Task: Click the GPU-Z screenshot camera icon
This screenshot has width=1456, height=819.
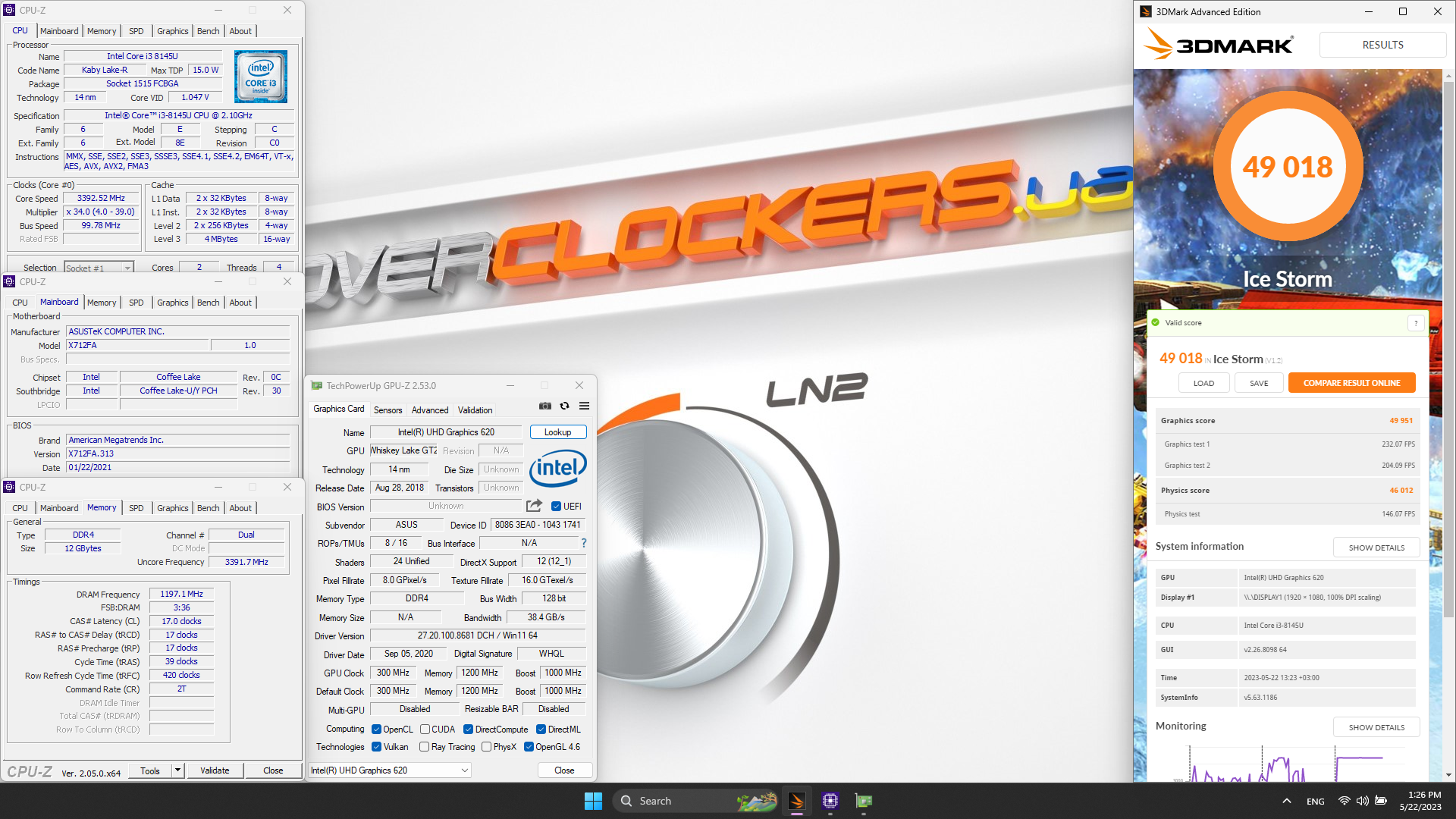Action: coord(545,406)
